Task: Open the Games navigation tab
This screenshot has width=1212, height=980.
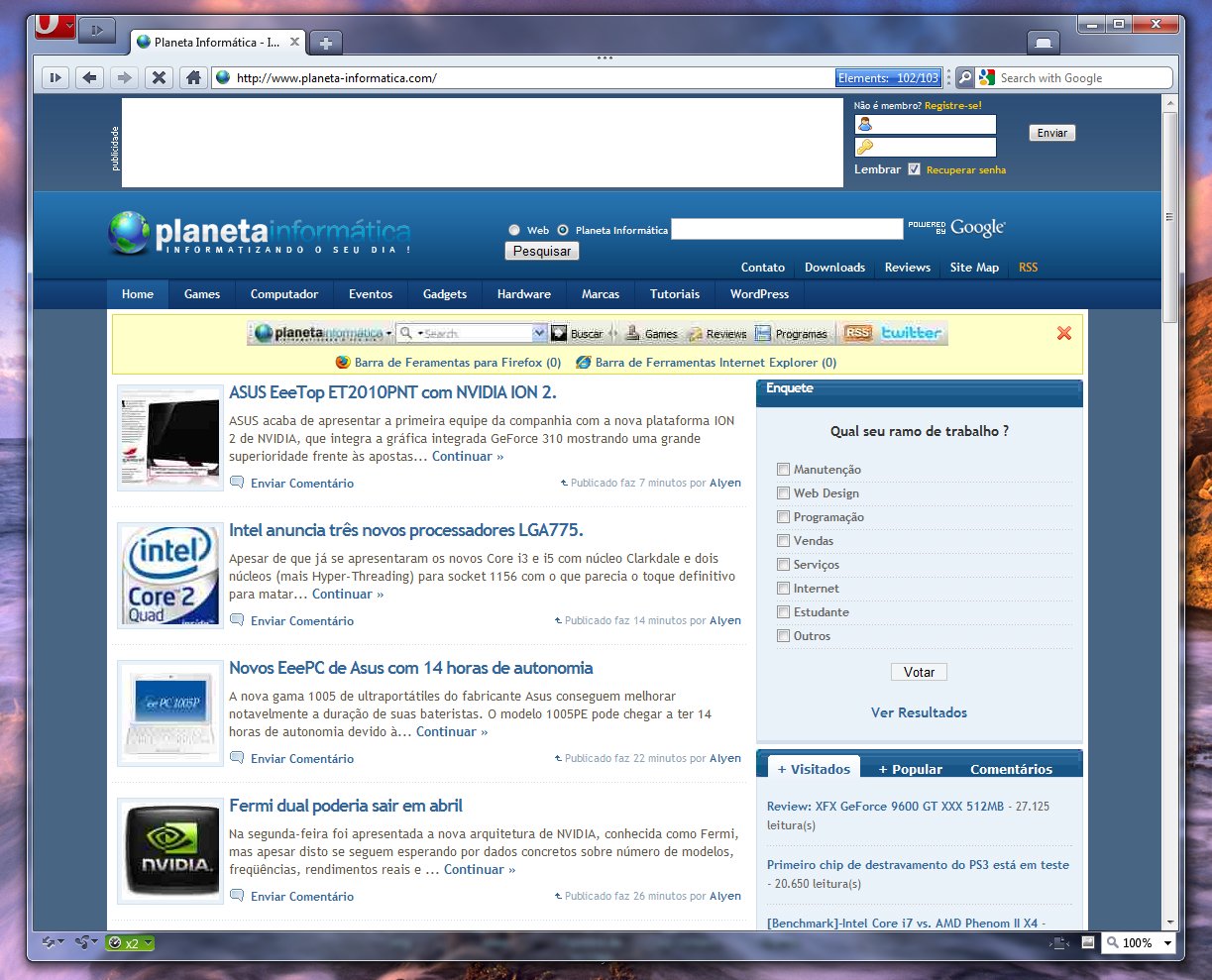Action: 202,294
